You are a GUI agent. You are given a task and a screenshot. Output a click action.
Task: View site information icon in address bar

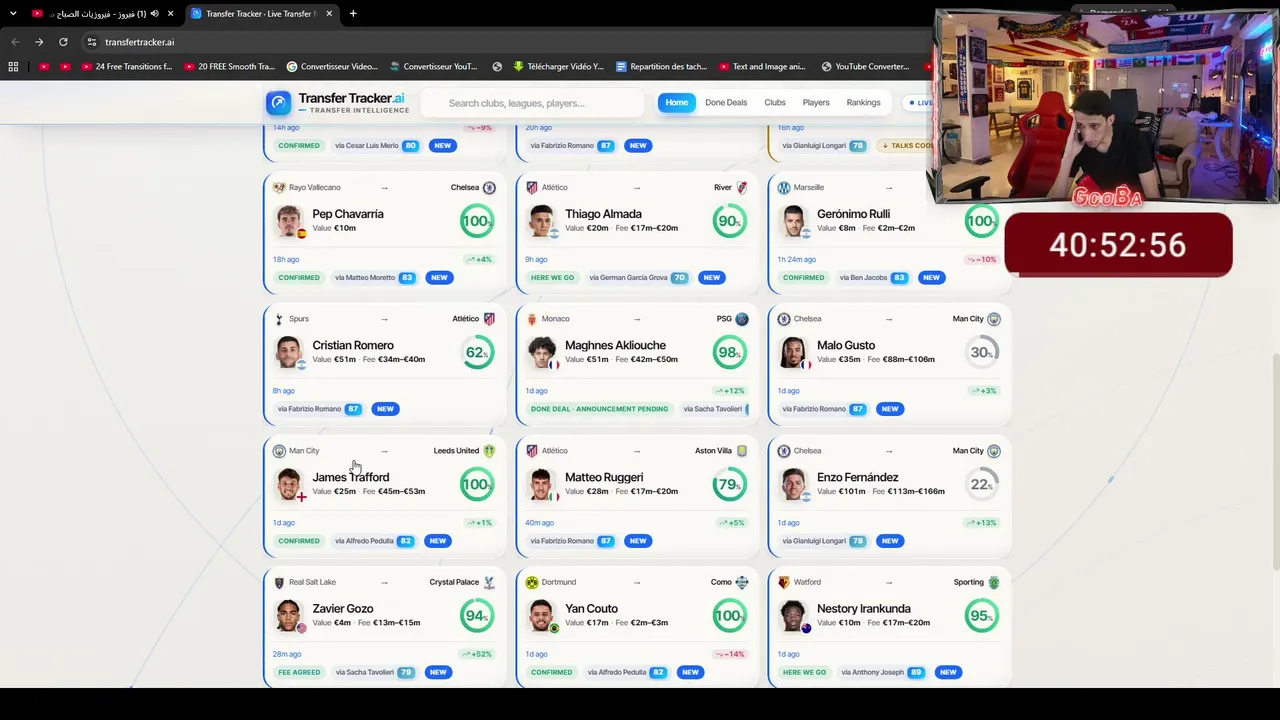click(92, 42)
